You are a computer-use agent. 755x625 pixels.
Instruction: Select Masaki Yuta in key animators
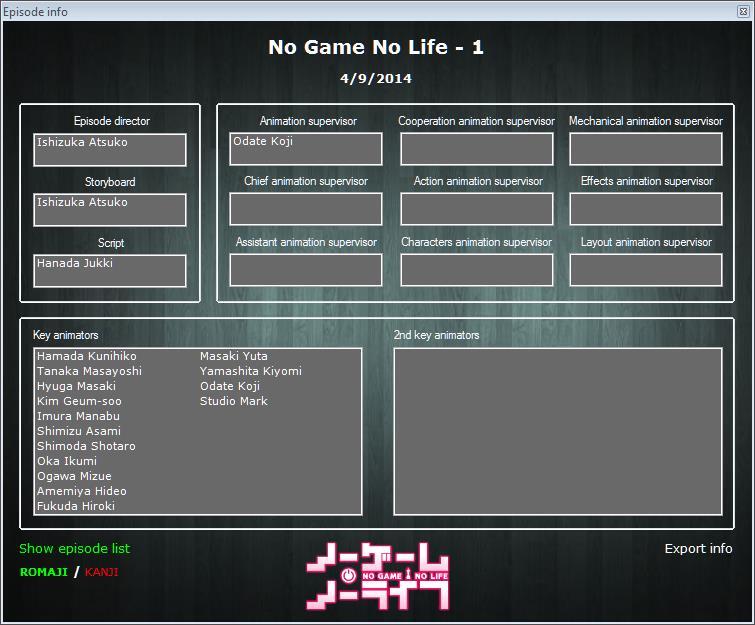click(234, 356)
